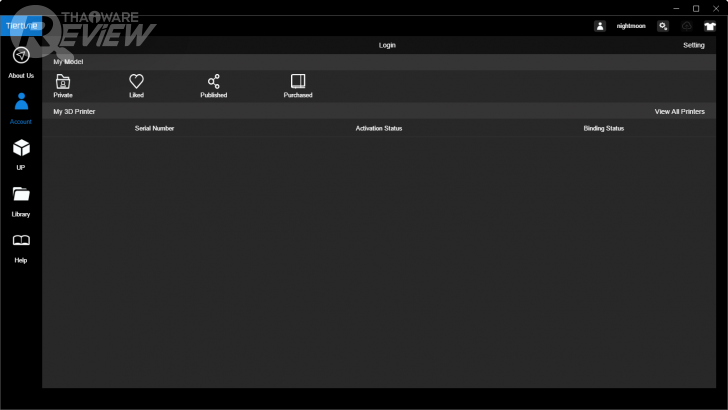Click the cloud upload icon
Screen dimensions: 728x410
point(687,26)
